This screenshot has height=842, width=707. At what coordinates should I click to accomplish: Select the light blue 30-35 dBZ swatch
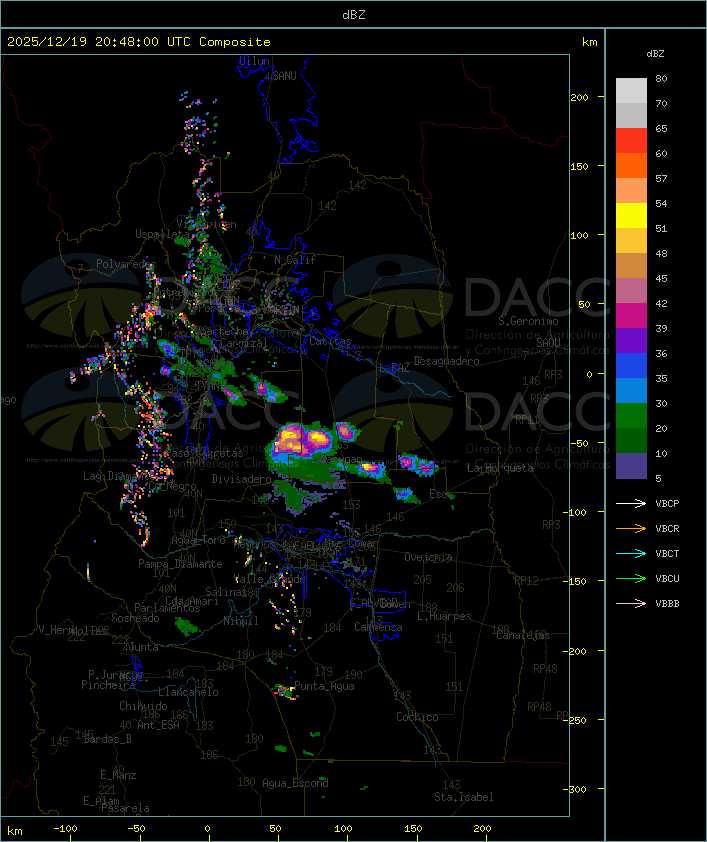pyautogui.click(x=631, y=390)
